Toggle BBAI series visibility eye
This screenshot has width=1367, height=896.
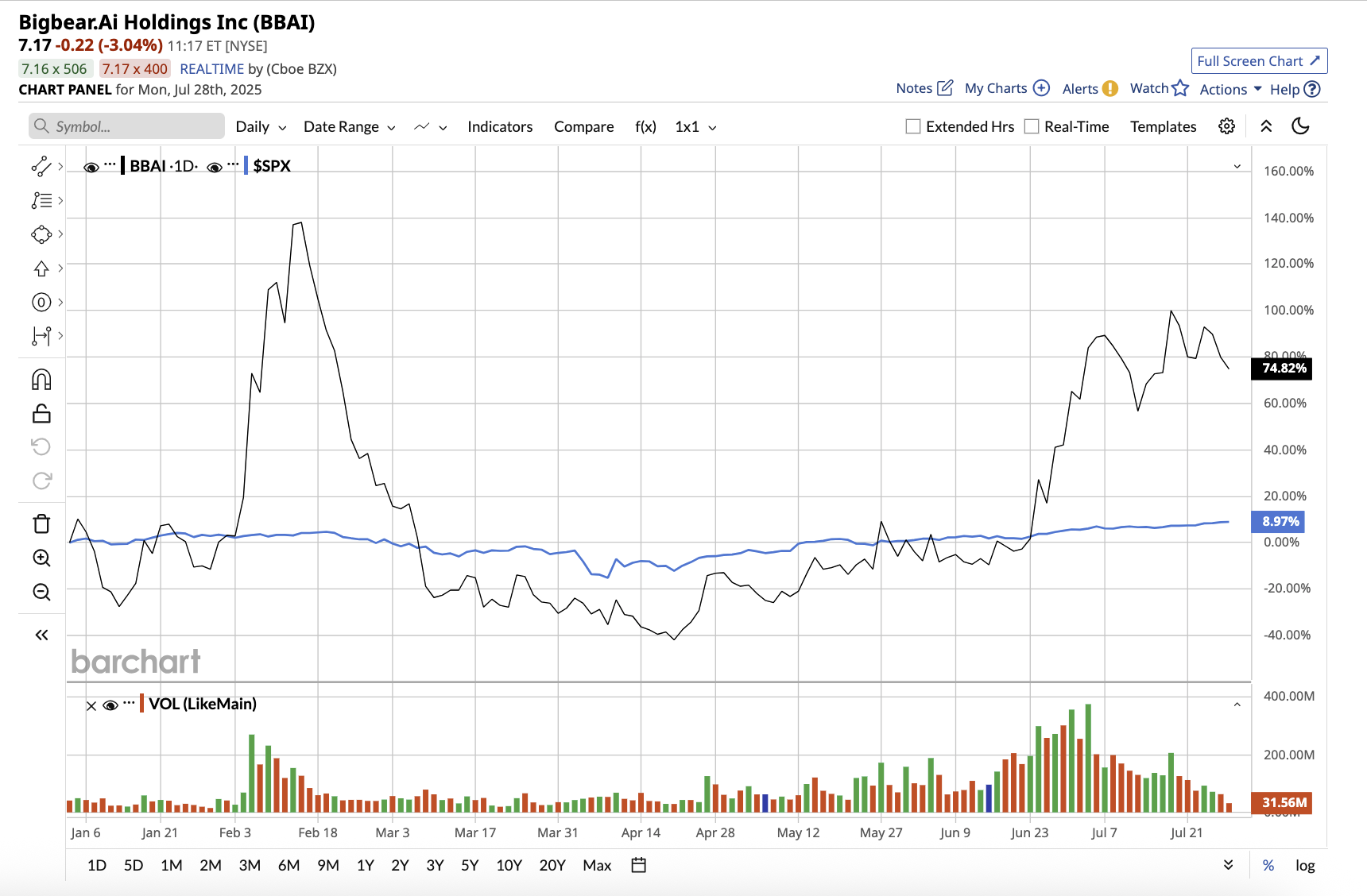pyautogui.click(x=91, y=167)
